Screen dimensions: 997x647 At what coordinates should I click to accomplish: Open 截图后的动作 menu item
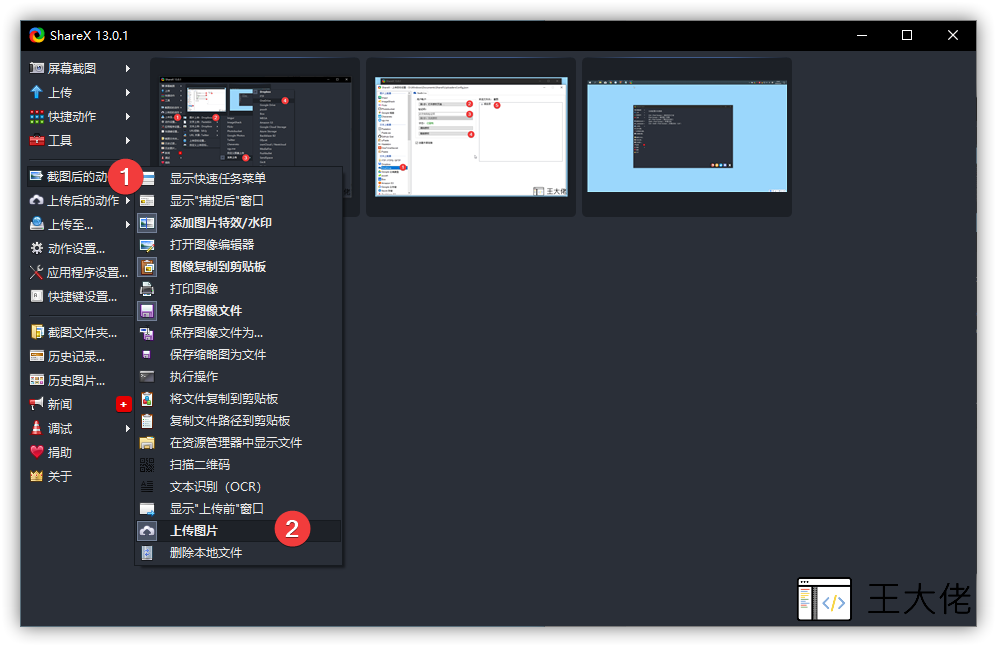pyautogui.click(x=80, y=176)
